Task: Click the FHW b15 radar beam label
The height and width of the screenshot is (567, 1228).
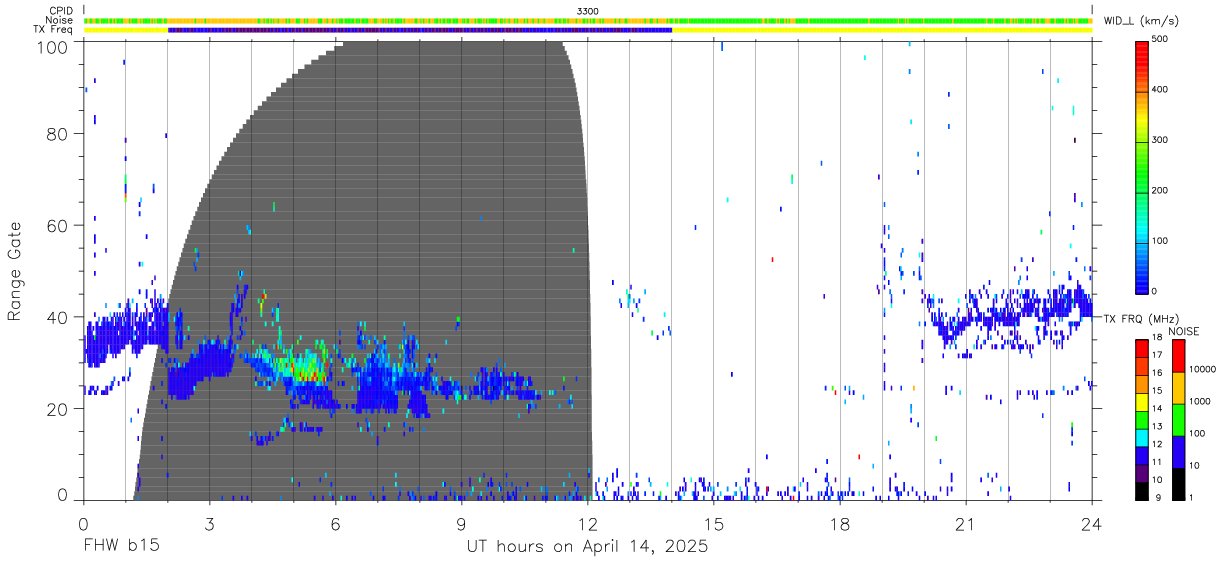Action: (121, 547)
